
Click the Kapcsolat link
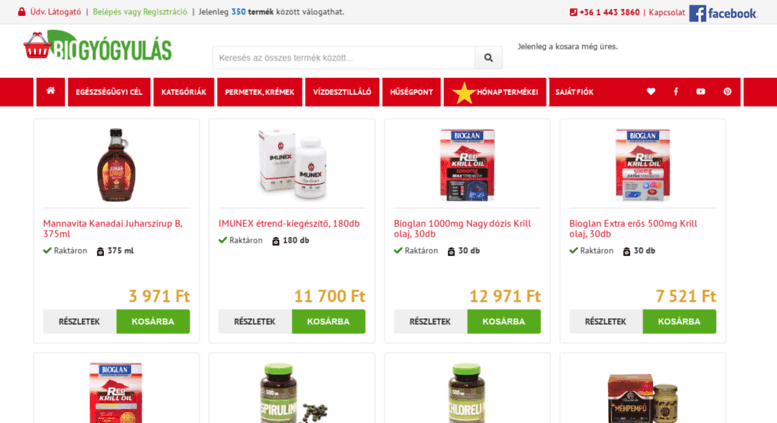666,12
